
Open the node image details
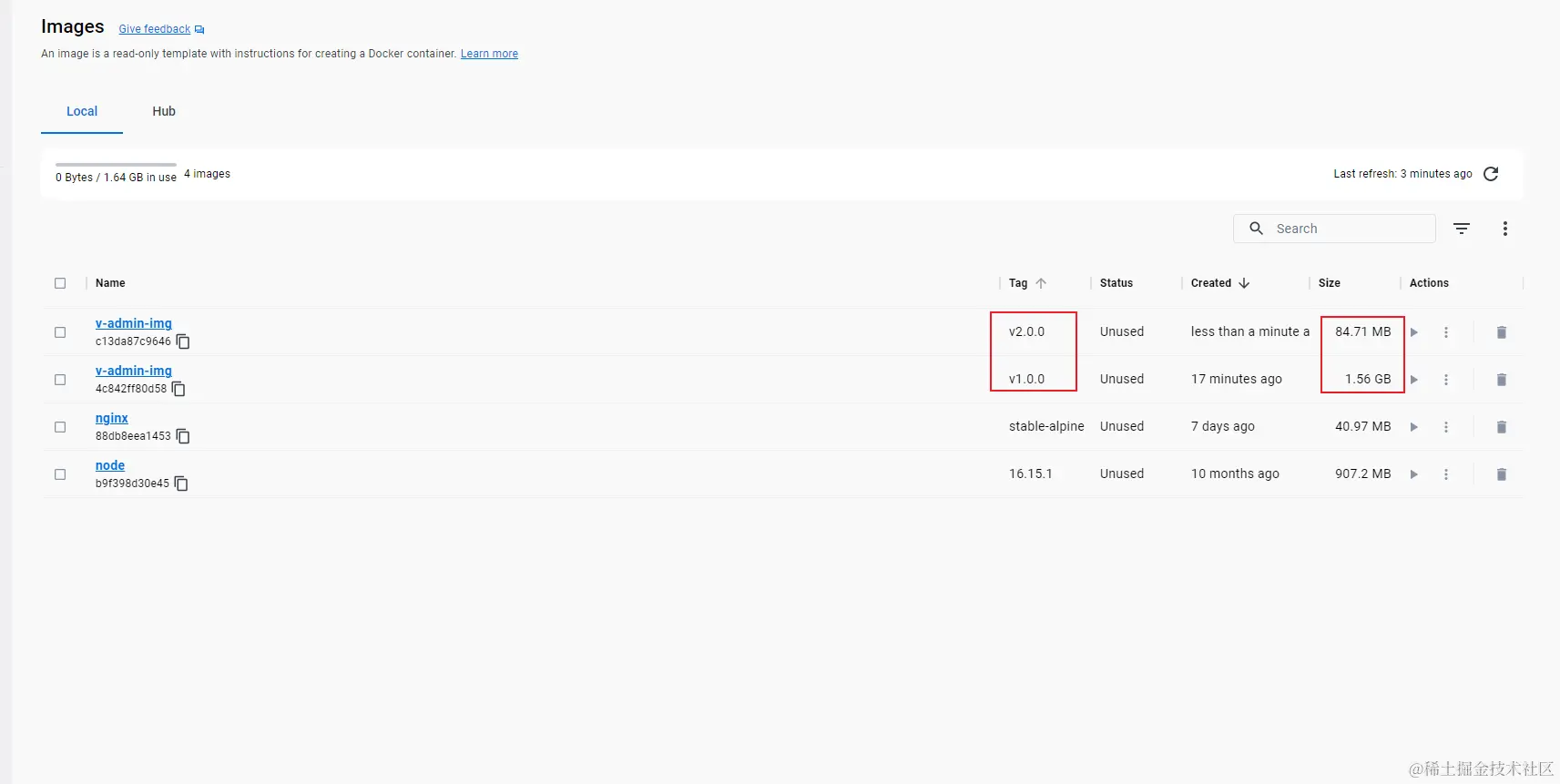coord(110,465)
